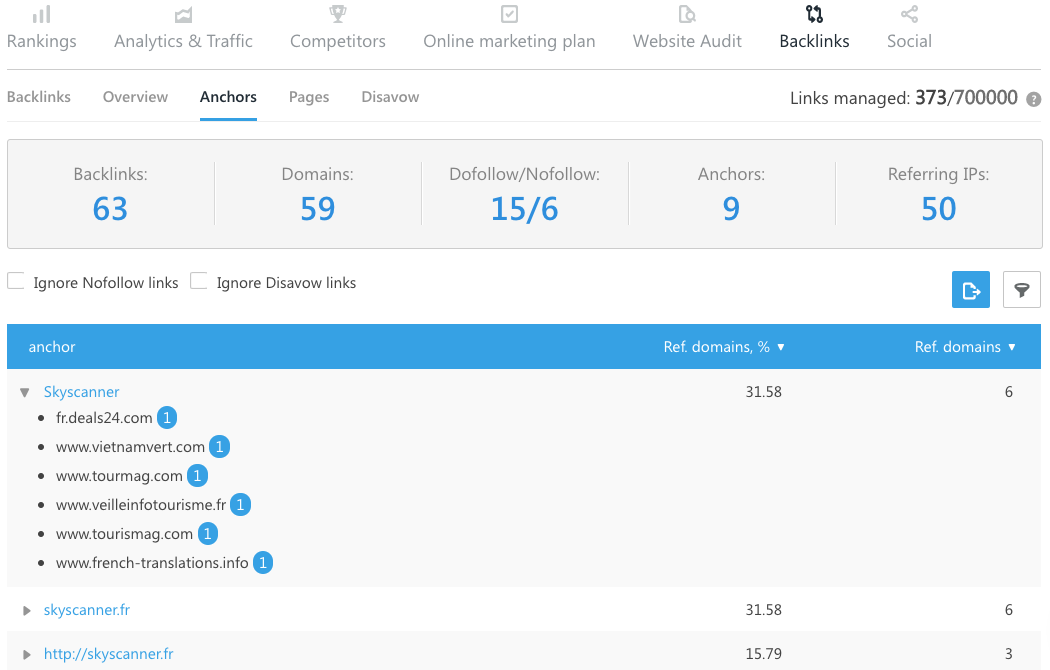The height and width of the screenshot is (670, 1050).
Task: Sort by Ref. domains, % column
Action: pyautogui.click(x=724, y=347)
